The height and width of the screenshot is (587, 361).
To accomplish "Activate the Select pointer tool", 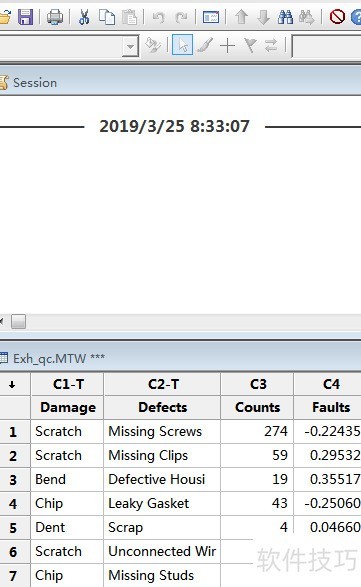I will 182,45.
